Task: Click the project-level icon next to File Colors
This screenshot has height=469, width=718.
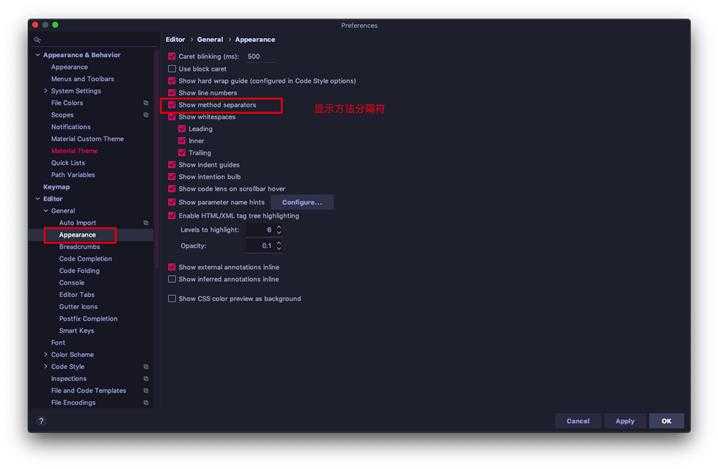Action: point(146,103)
